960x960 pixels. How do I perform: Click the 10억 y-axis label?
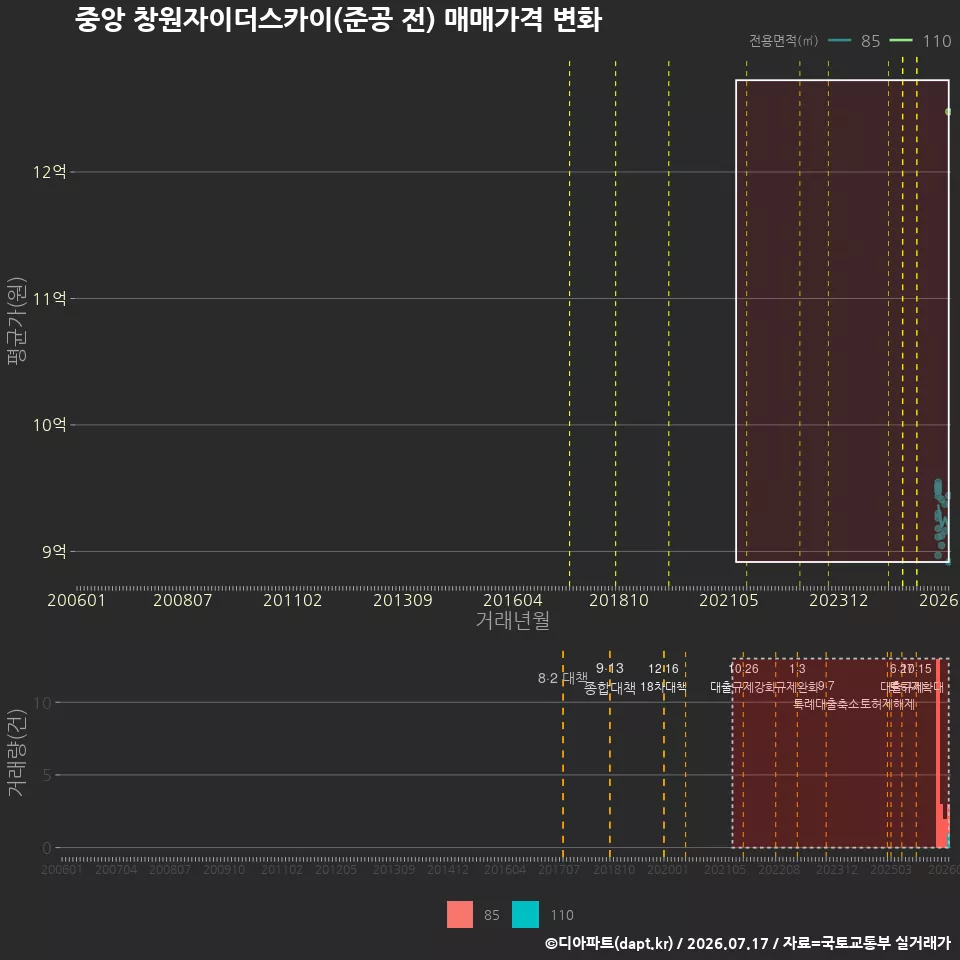point(50,425)
